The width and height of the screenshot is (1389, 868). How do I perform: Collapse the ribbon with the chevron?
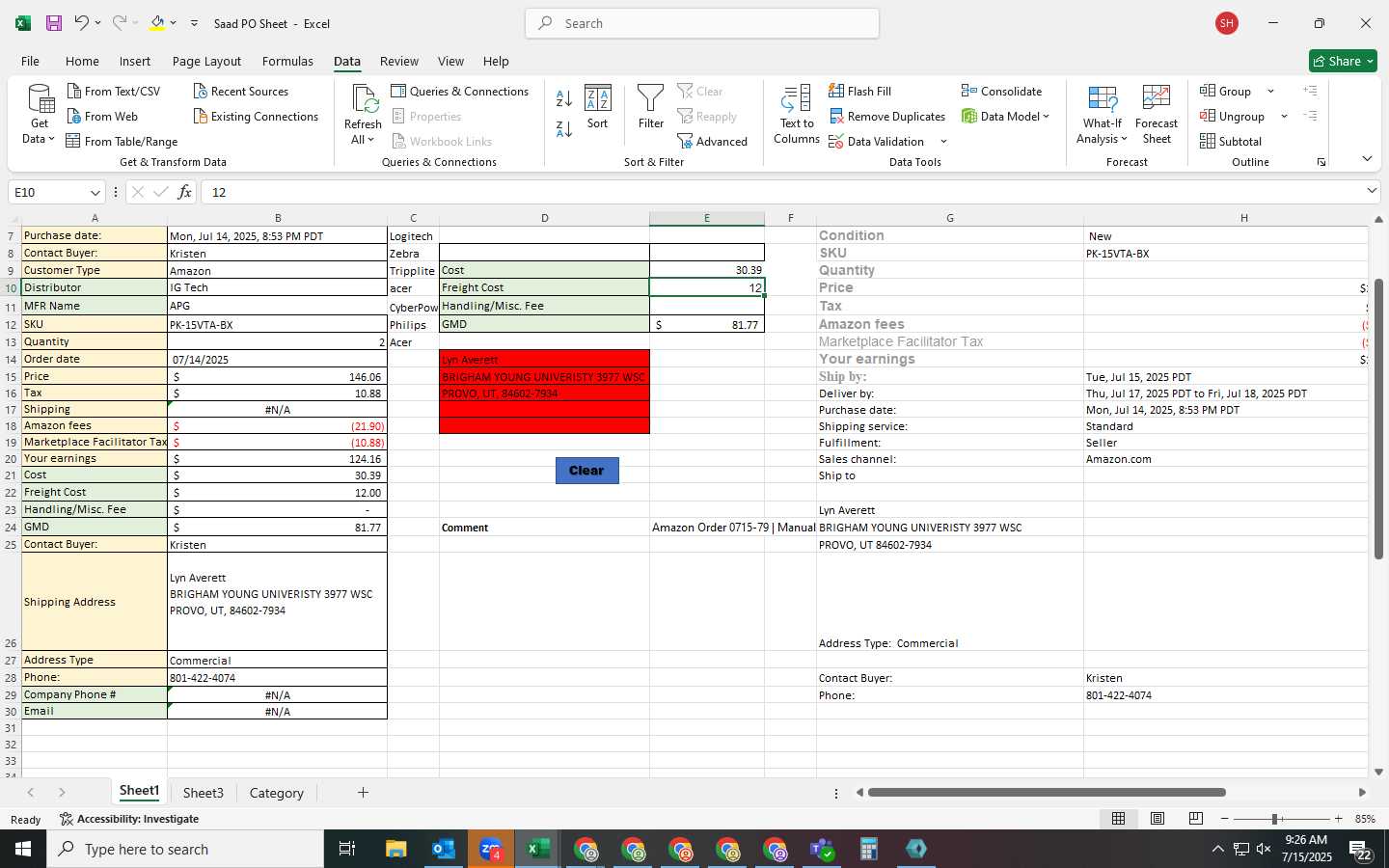(1367, 158)
